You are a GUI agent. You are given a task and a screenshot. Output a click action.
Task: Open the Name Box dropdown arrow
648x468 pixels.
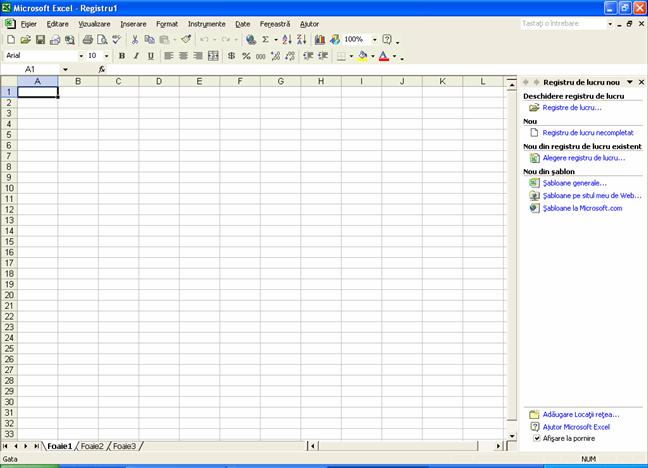point(66,70)
